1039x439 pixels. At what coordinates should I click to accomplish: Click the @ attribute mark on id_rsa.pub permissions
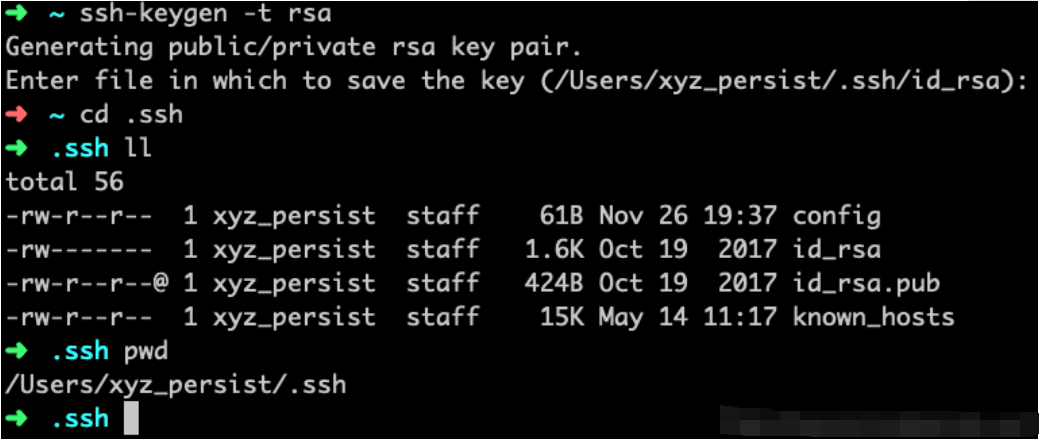[161, 284]
